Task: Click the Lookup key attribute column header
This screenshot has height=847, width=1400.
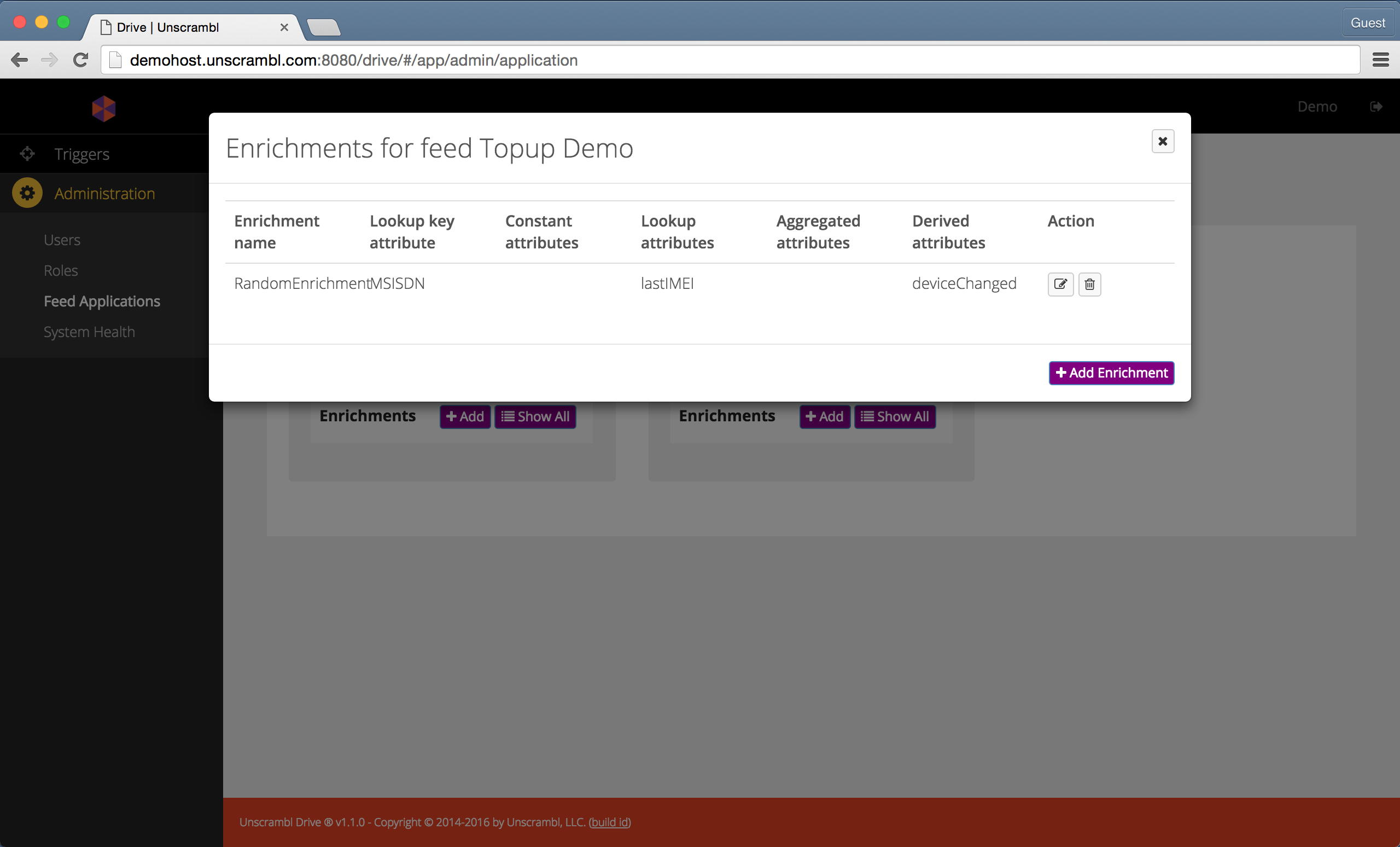Action: click(412, 232)
